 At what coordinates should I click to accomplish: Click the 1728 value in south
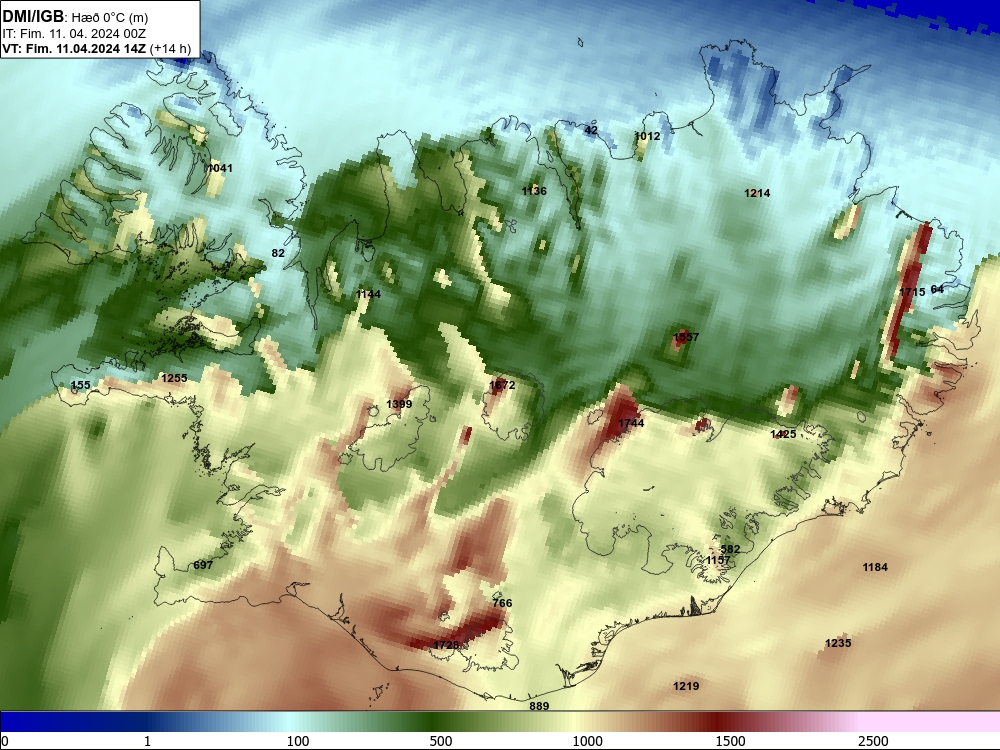click(446, 645)
